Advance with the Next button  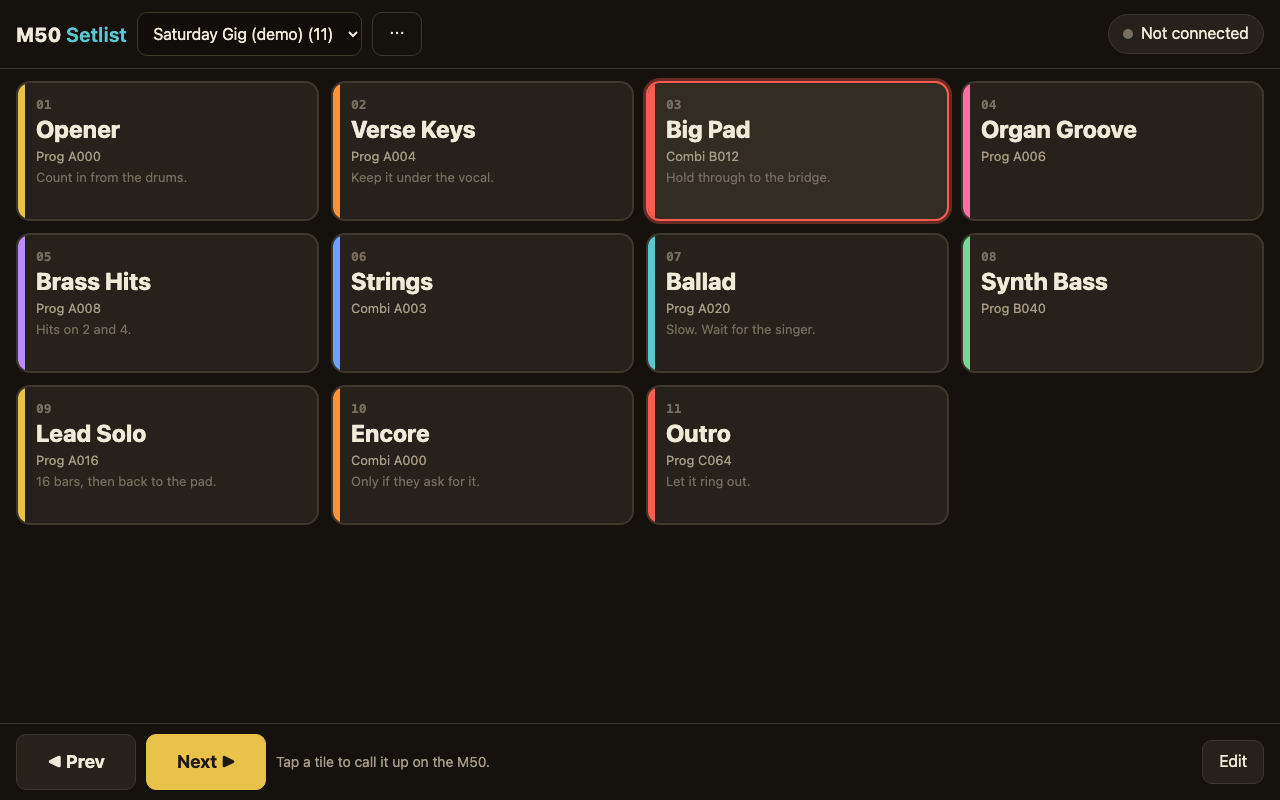point(206,762)
